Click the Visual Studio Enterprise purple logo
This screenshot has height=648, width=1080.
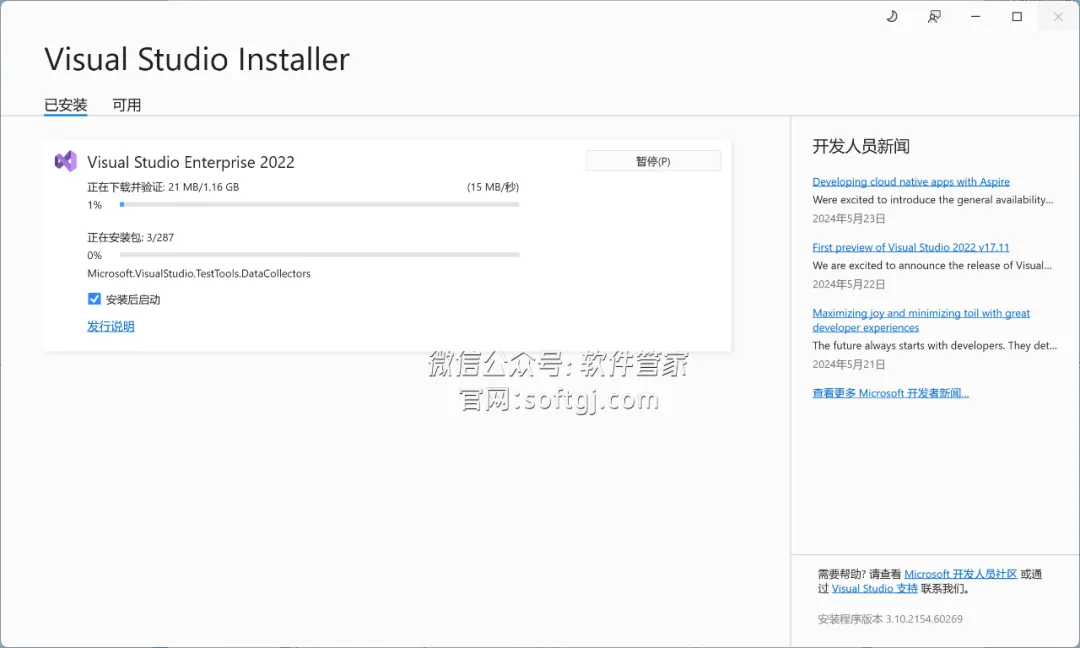[65, 161]
